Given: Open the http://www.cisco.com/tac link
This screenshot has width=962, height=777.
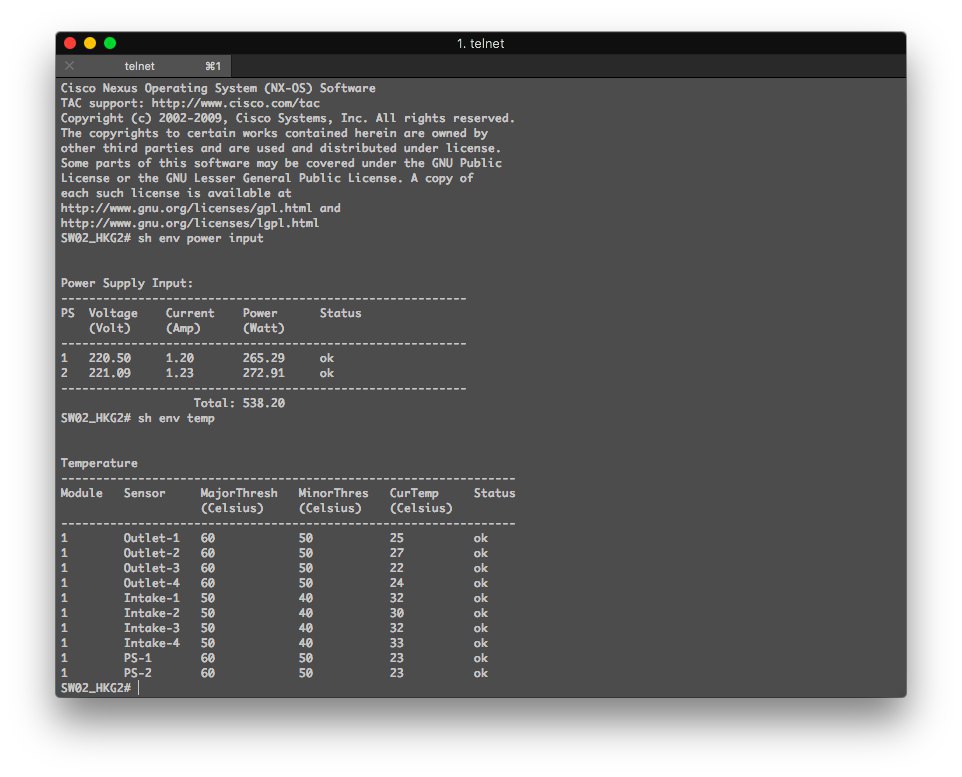Looking at the screenshot, I should tap(236, 103).
